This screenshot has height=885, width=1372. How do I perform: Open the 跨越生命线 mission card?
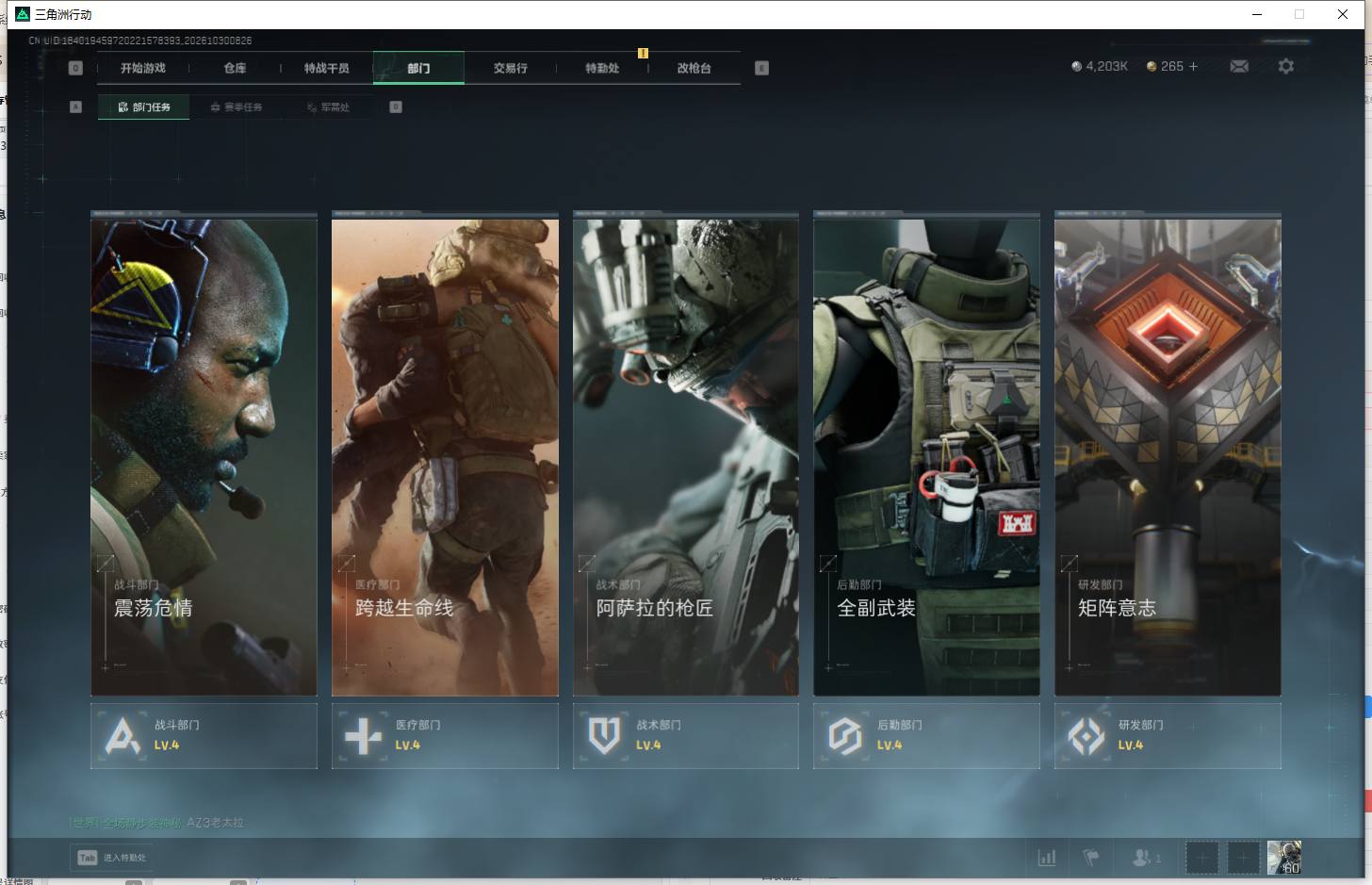click(x=445, y=457)
